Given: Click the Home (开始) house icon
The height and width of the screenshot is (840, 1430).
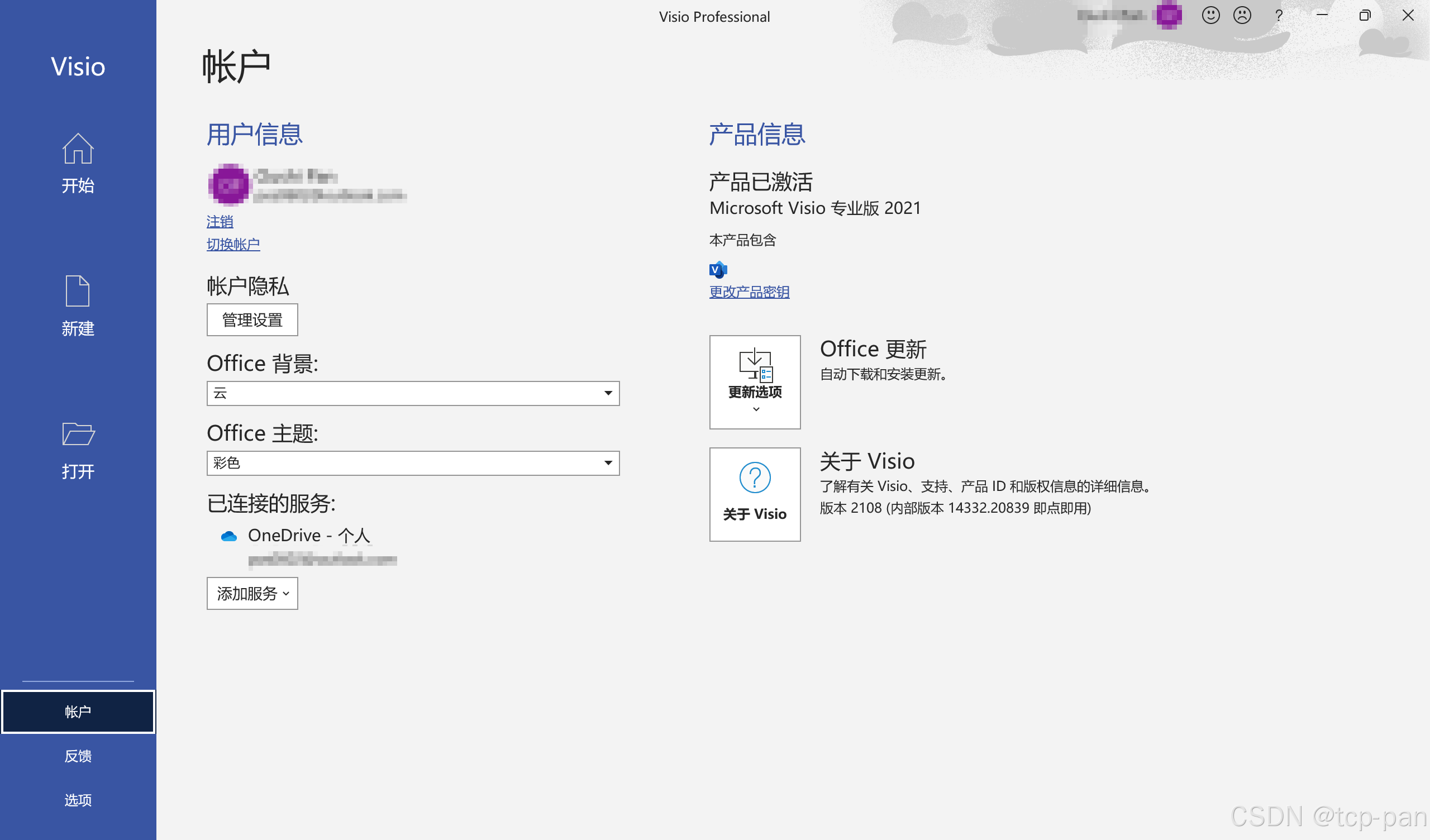Looking at the screenshot, I should (x=78, y=149).
